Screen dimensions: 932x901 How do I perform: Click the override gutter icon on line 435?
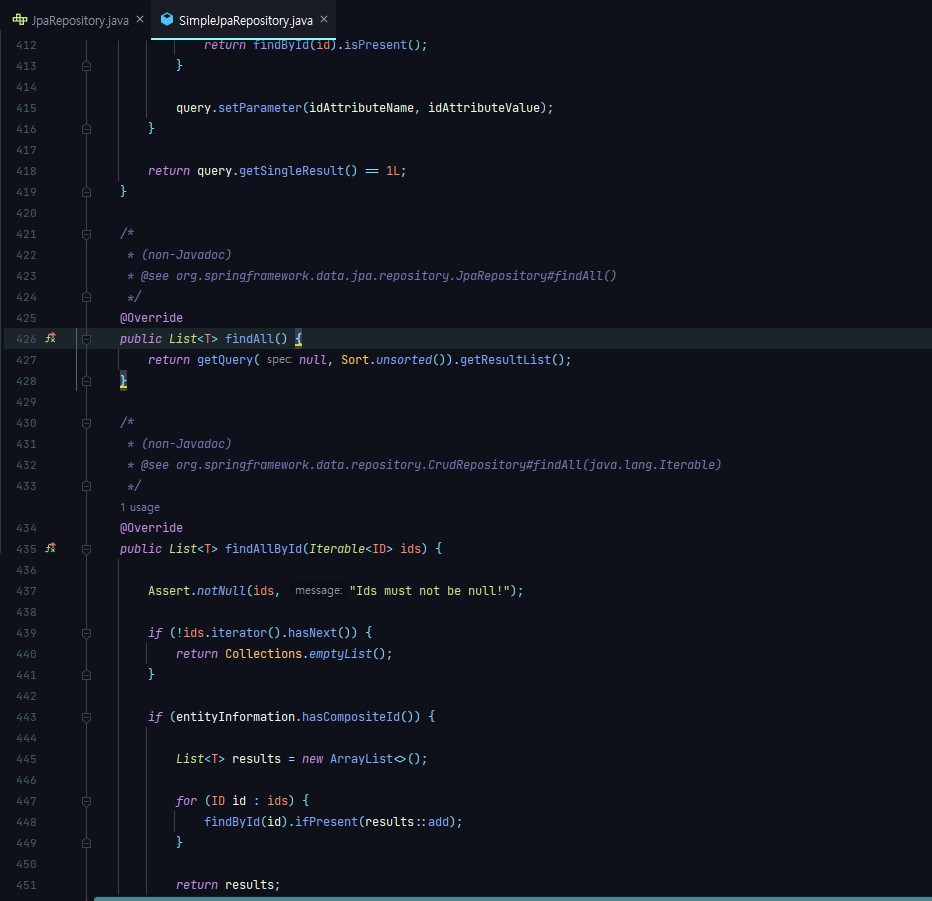coord(50,549)
